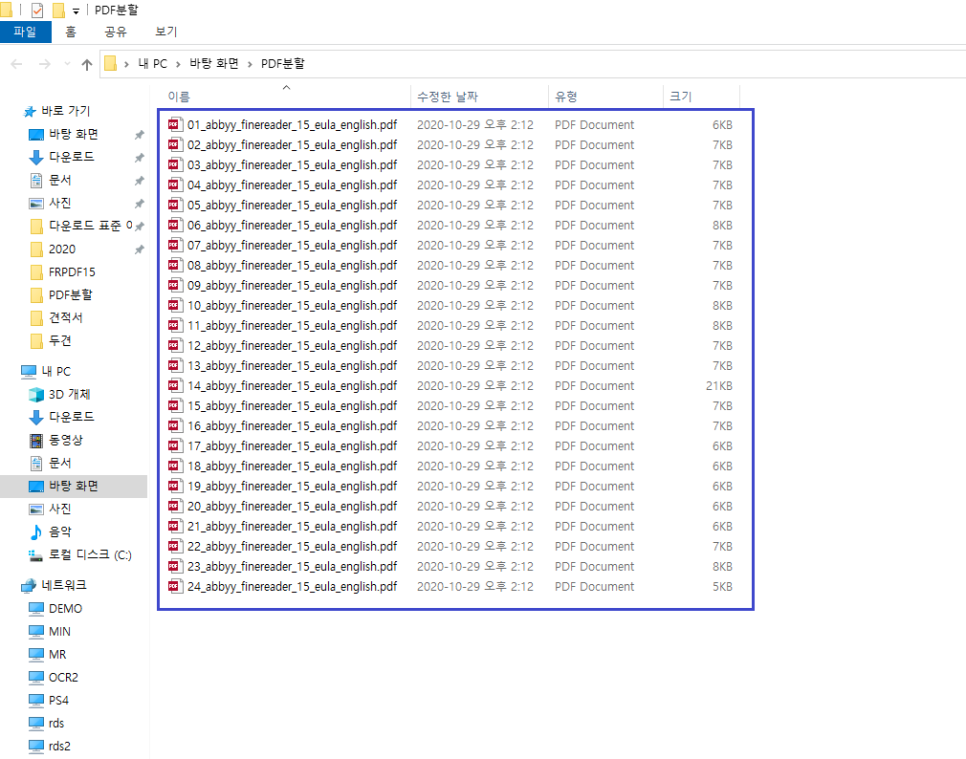Open 3D 개체 under 내 PC

tap(69, 394)
